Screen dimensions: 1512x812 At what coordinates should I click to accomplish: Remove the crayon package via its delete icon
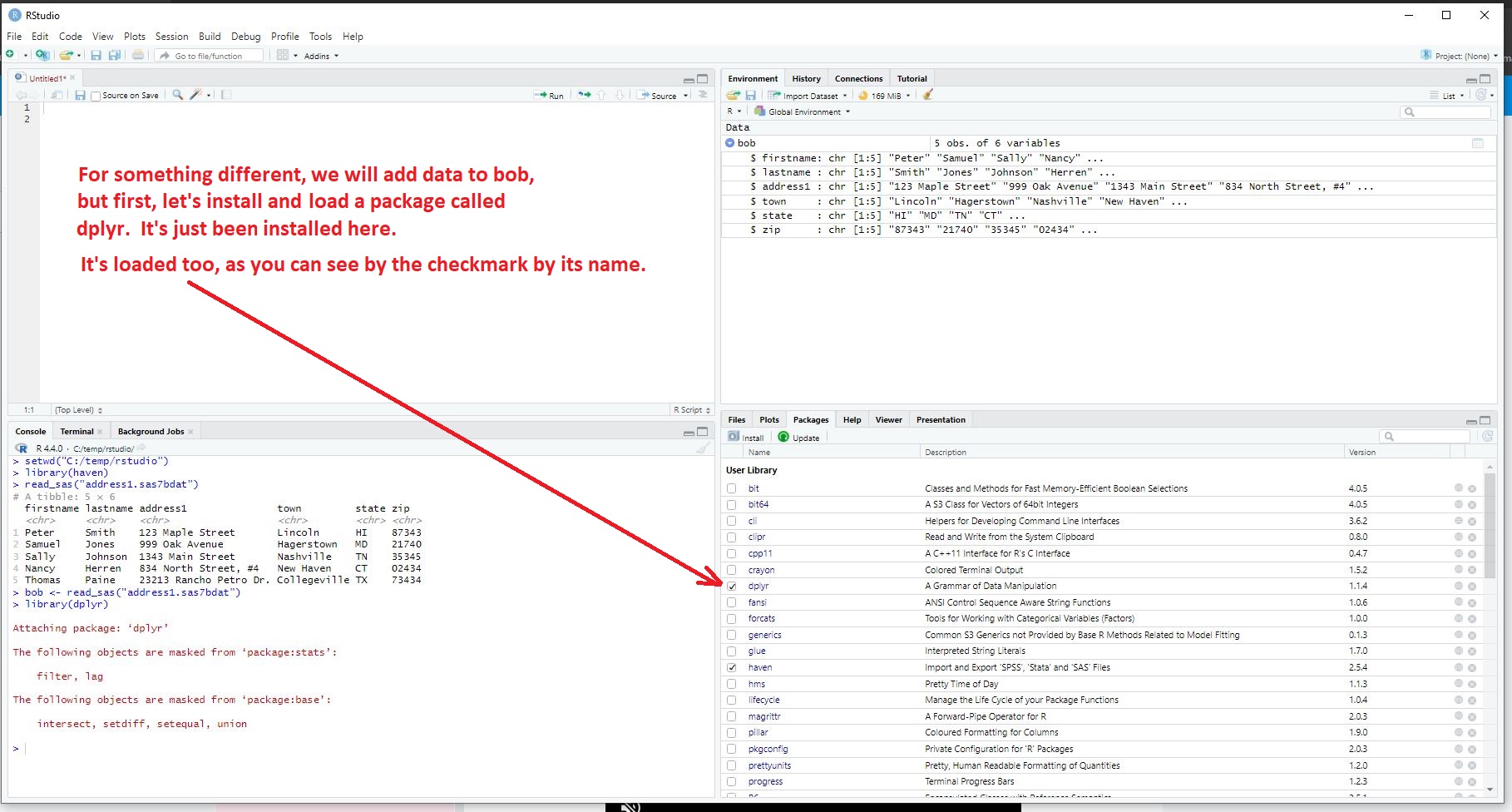click(x=1471, y=571)
